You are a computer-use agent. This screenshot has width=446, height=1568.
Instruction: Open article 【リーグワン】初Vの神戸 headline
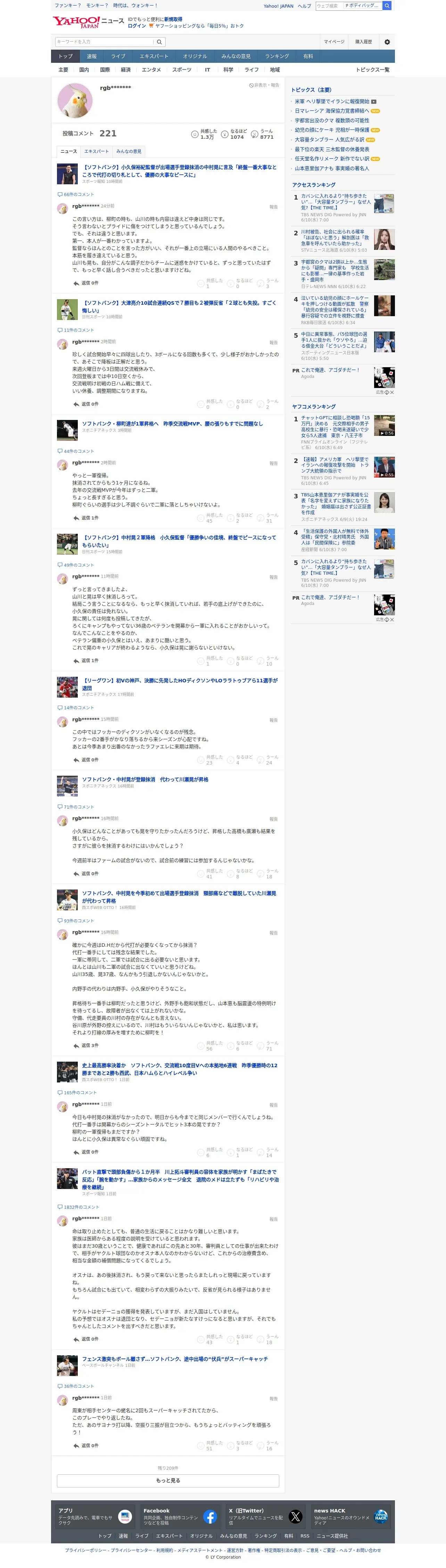(x=180, y=685)
